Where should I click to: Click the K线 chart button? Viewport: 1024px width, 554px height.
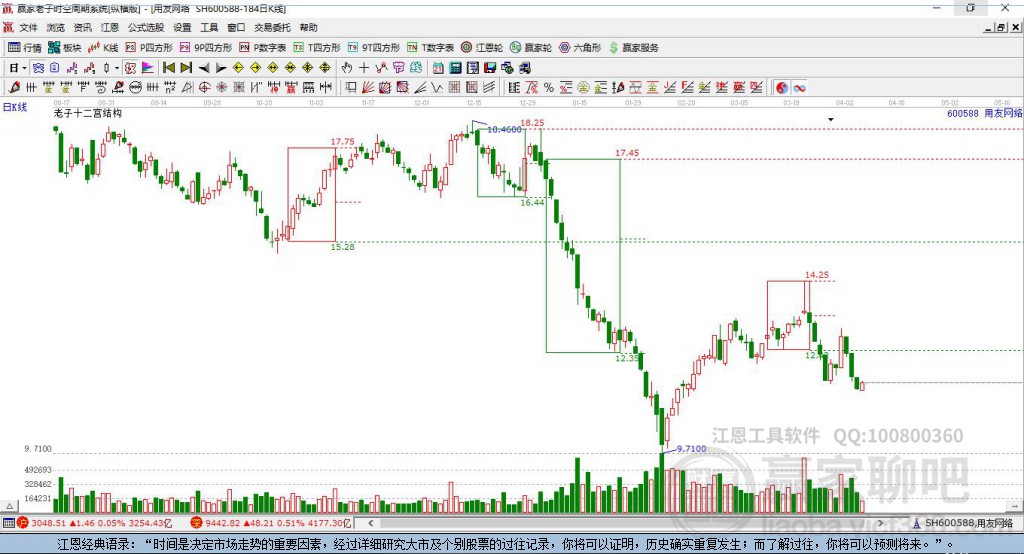pos(103,48)
